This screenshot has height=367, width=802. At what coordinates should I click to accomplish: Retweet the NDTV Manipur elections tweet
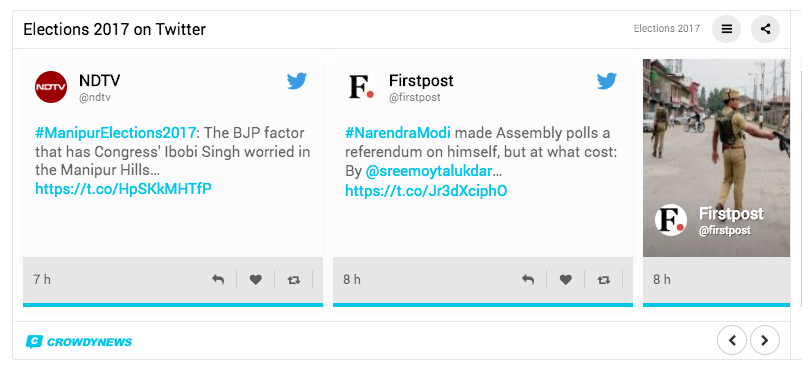point(294,280)
